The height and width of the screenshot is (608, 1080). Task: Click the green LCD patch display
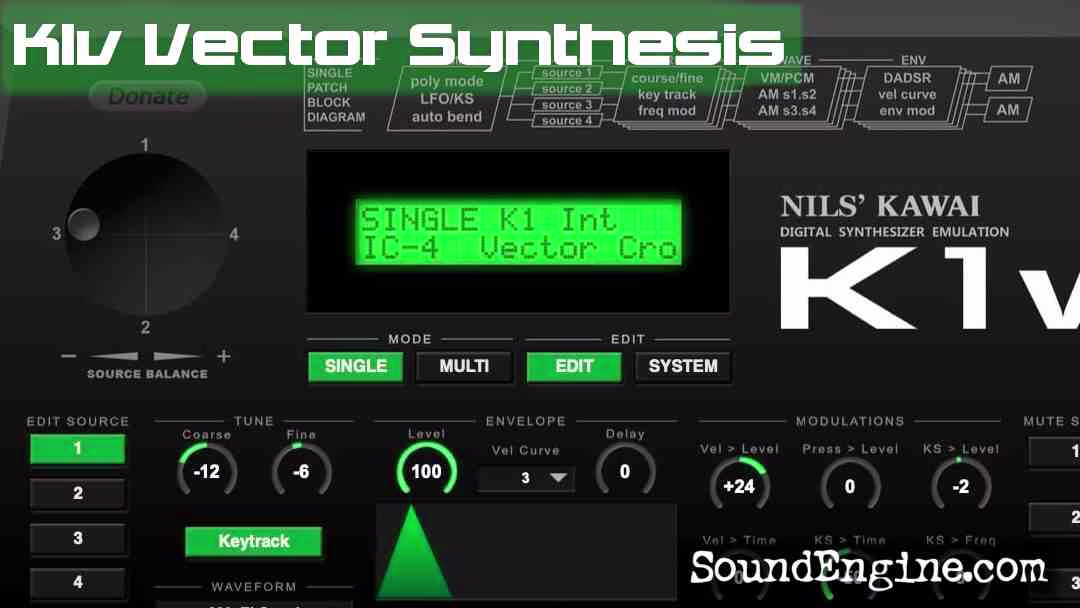coord(519,233)
